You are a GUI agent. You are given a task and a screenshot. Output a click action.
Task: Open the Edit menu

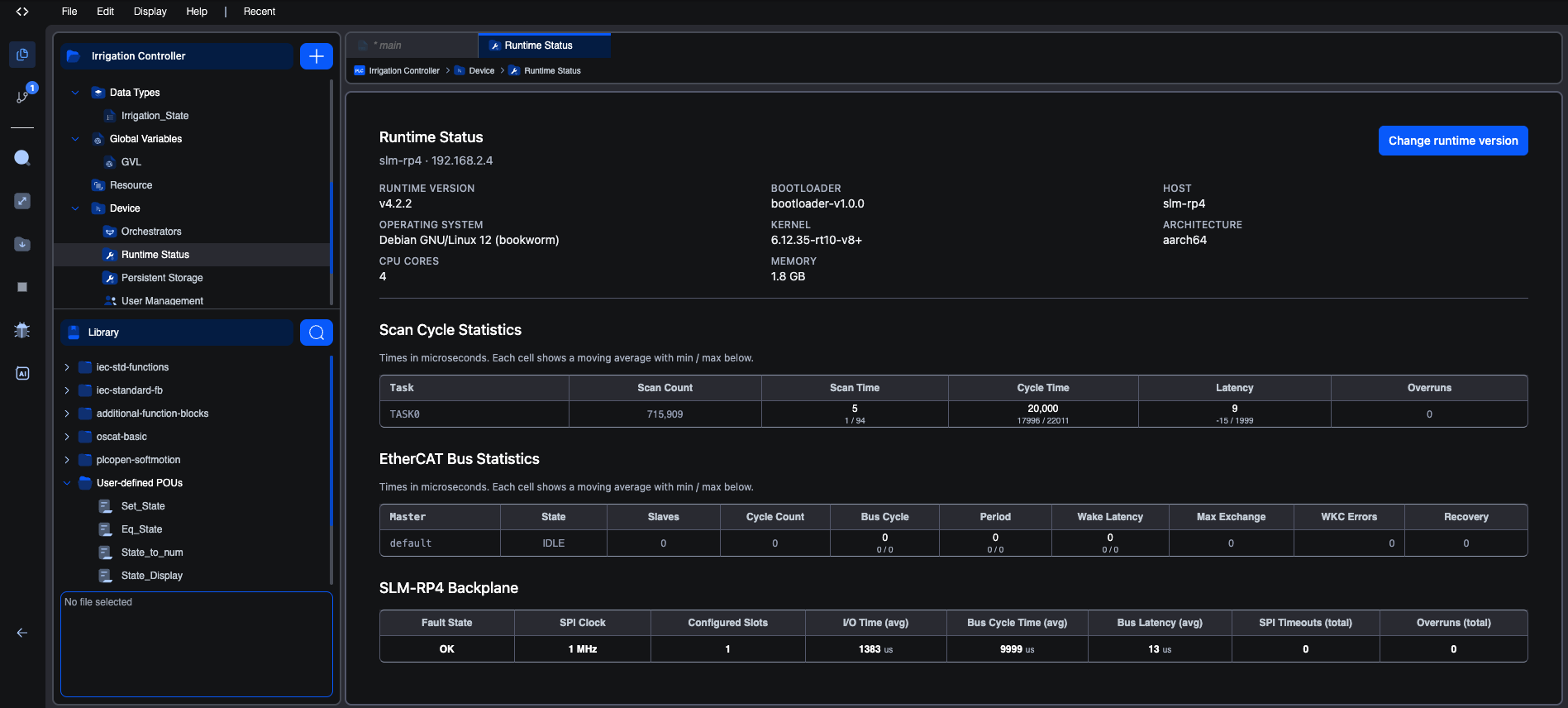pos(105,12)
